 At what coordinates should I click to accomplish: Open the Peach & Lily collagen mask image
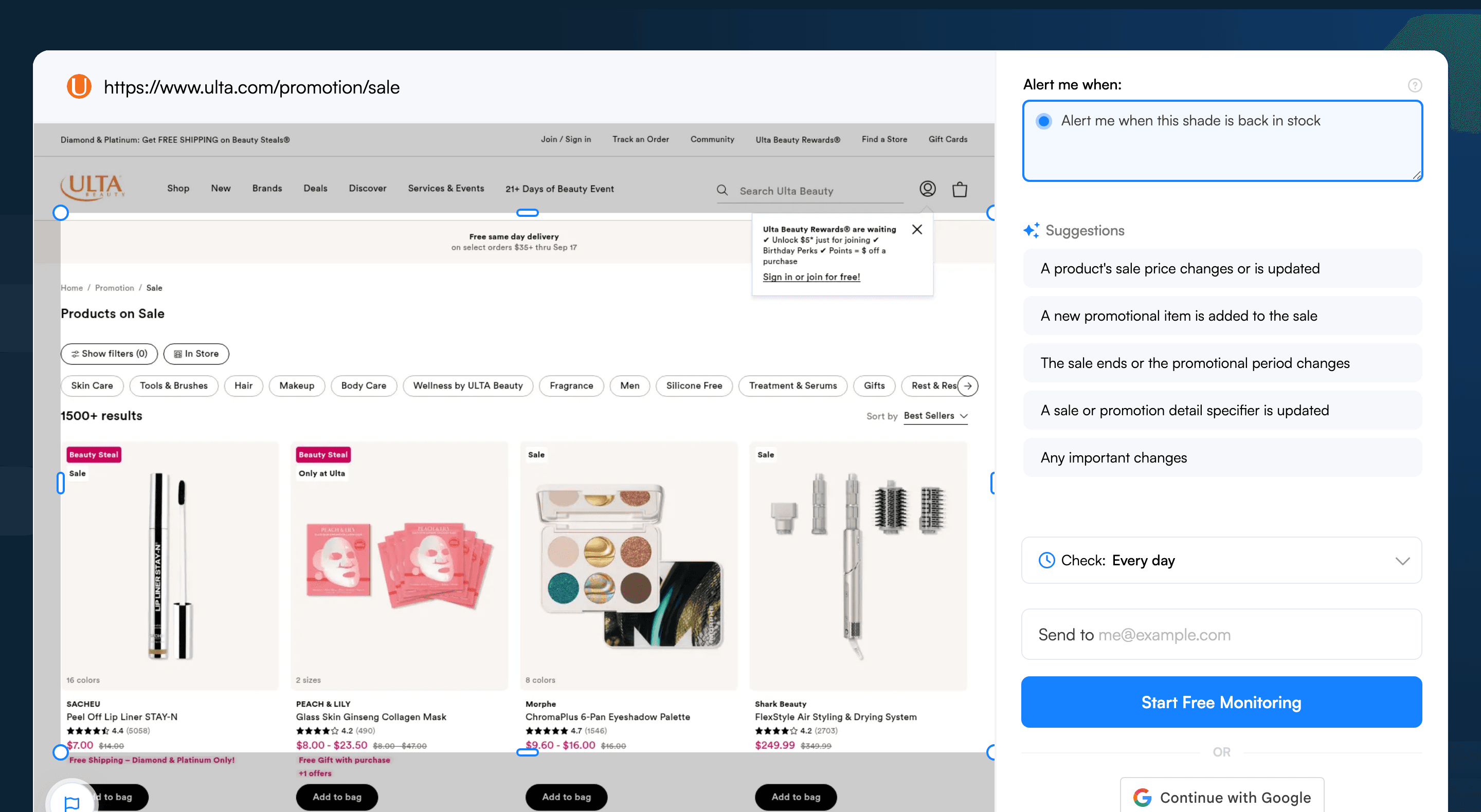pos(400,566)
